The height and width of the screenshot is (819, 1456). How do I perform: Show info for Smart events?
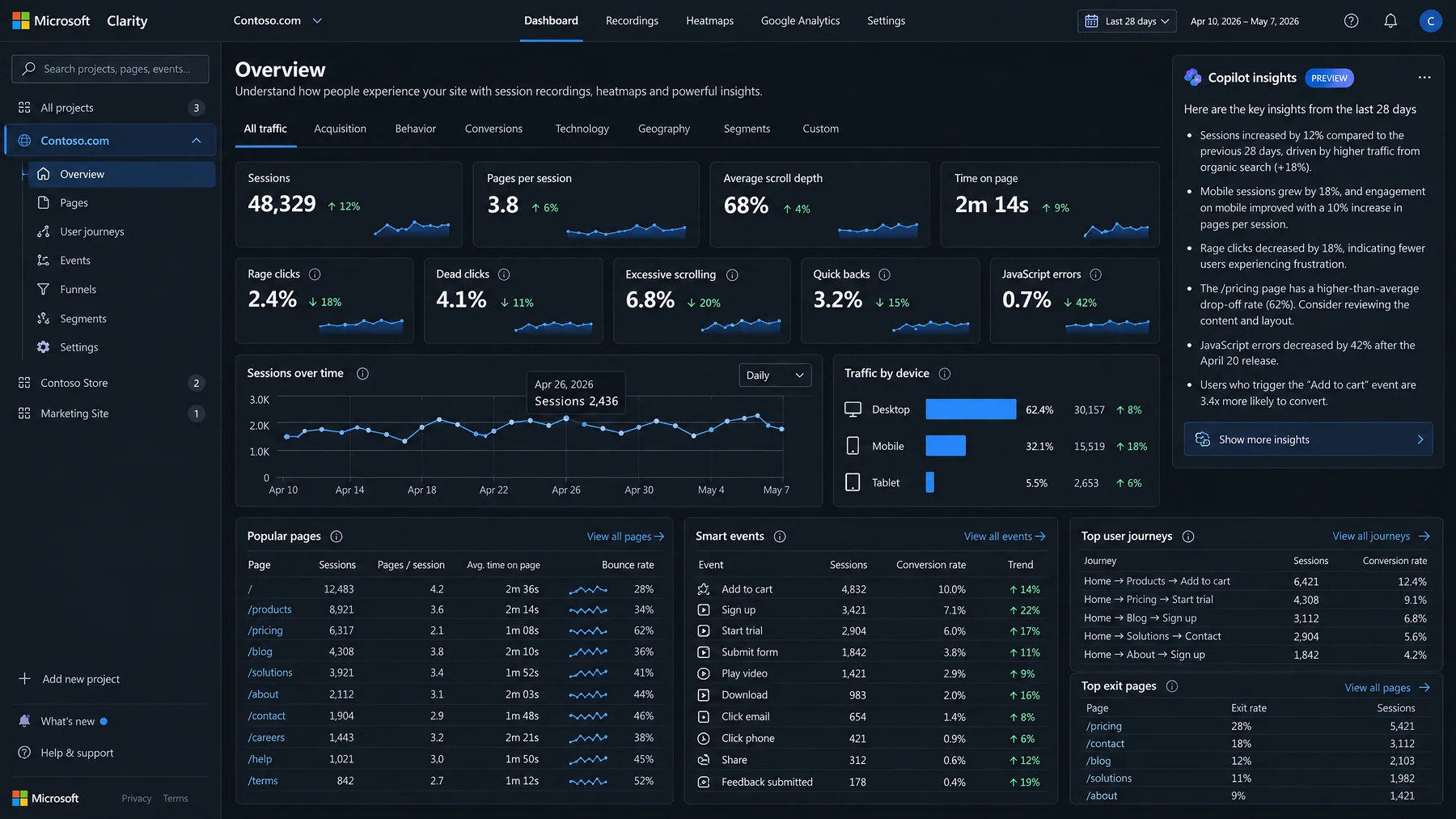pos(780,537)
